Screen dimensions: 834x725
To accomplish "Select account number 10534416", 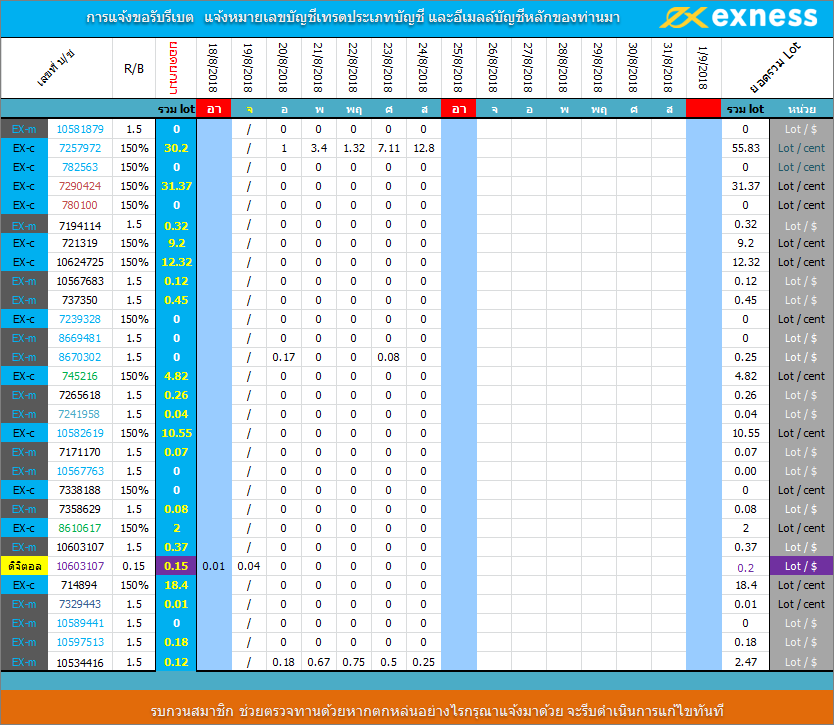I will coord(80,663).
